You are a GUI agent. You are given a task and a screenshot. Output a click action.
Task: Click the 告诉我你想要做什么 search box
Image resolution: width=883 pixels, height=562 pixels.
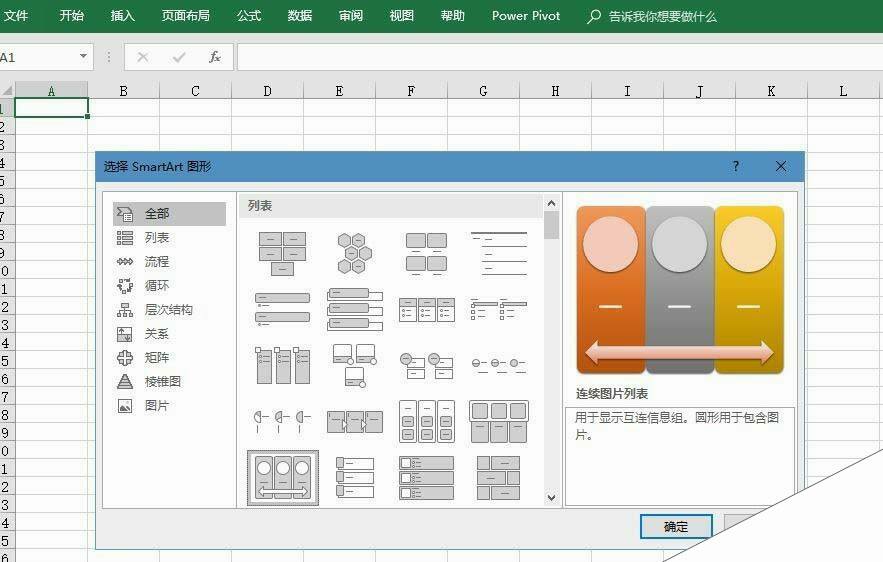point(653,16)
